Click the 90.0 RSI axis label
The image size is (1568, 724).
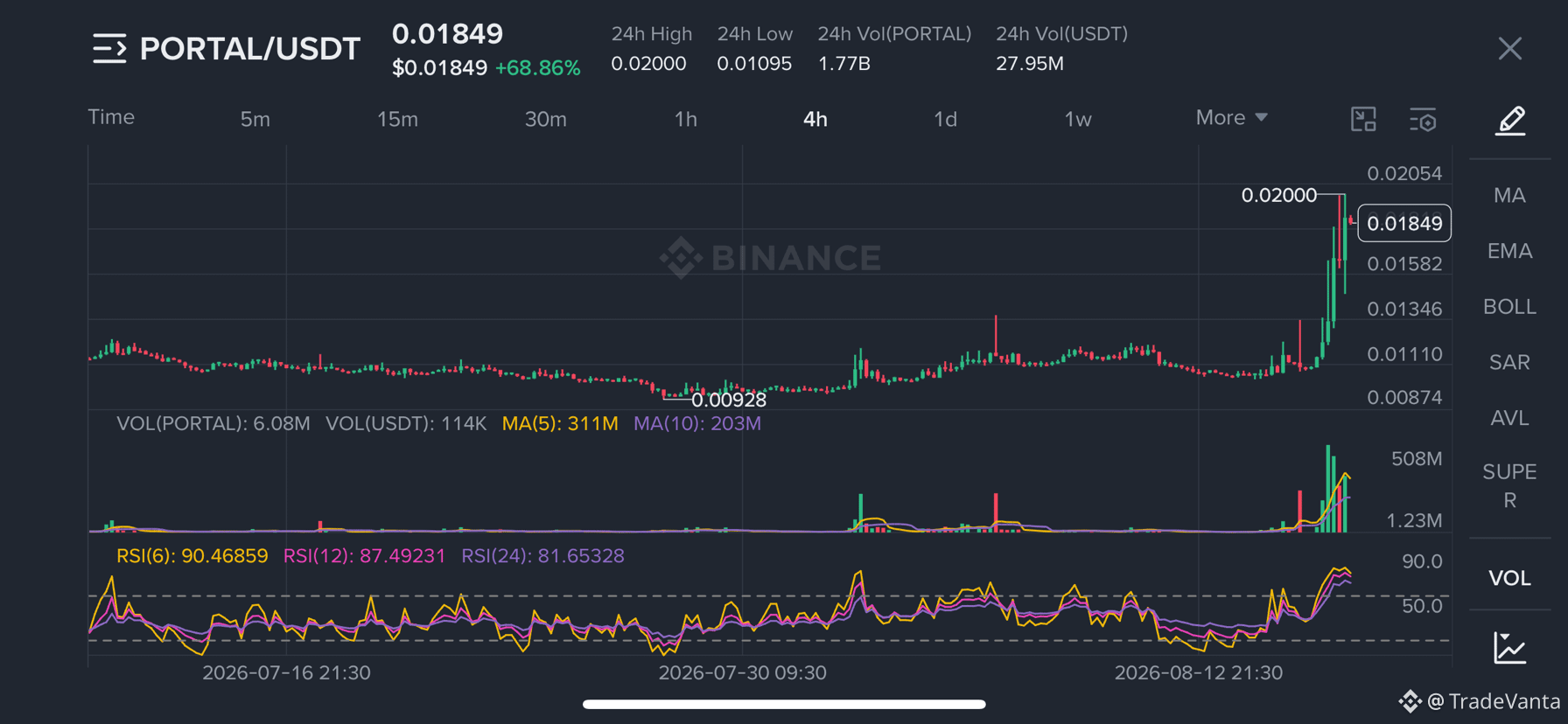pos(1422,562)
